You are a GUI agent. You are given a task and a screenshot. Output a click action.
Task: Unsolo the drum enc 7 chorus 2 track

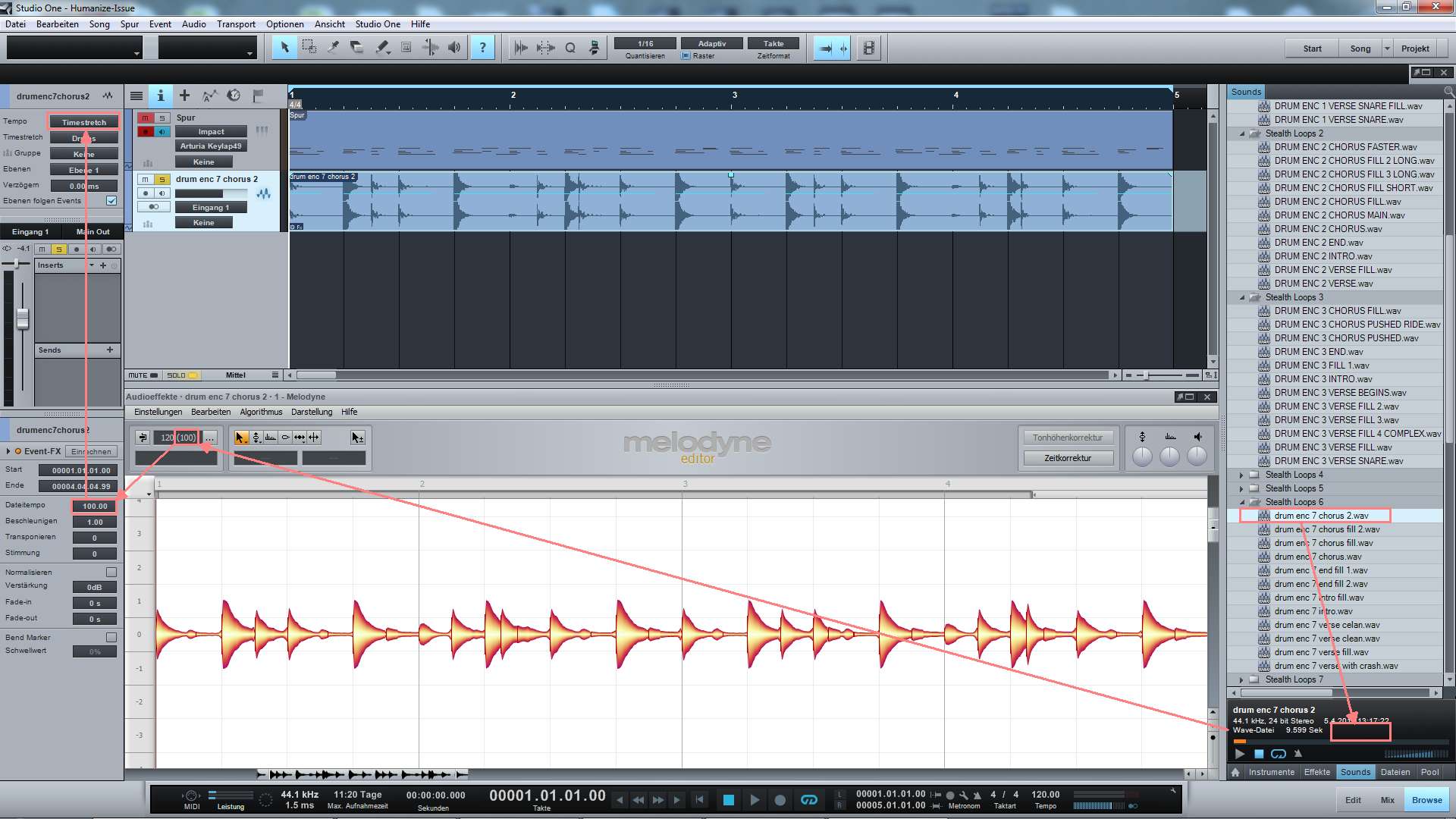tap(162, 180)
